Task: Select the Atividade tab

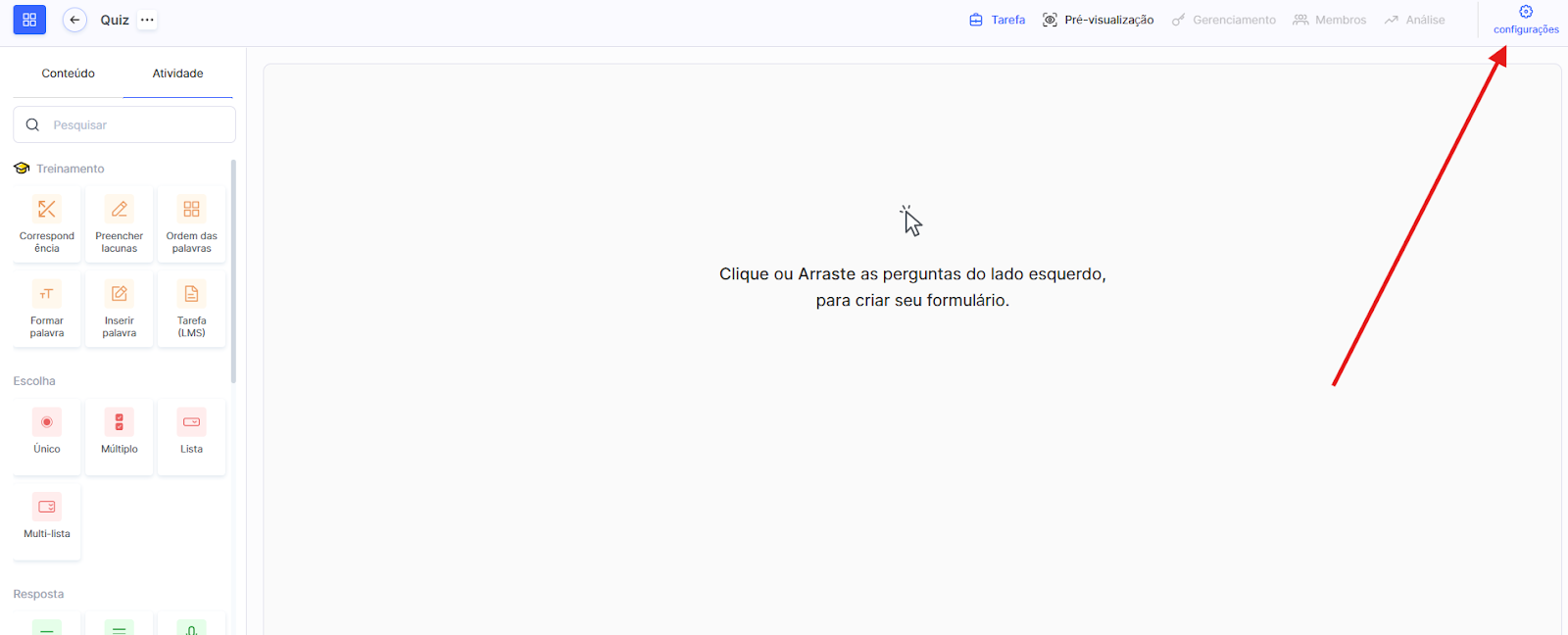Action: pyautogui.click(x=177, y=73)
